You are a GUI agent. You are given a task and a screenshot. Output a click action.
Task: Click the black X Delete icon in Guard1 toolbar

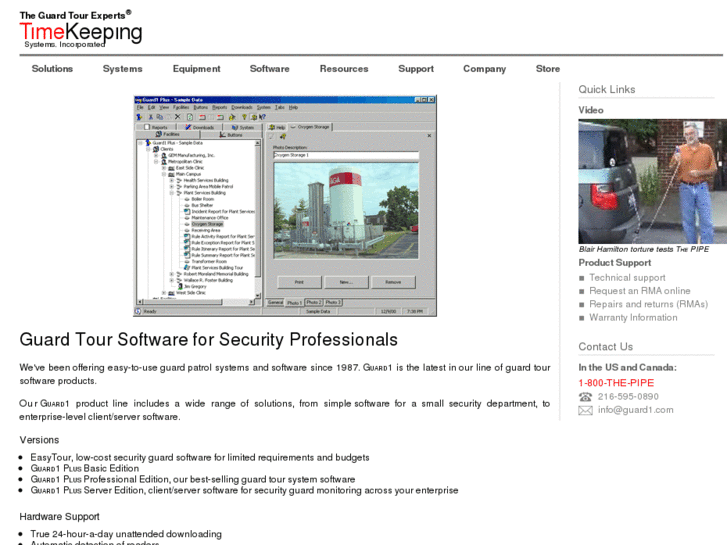[x=178, y=117]
